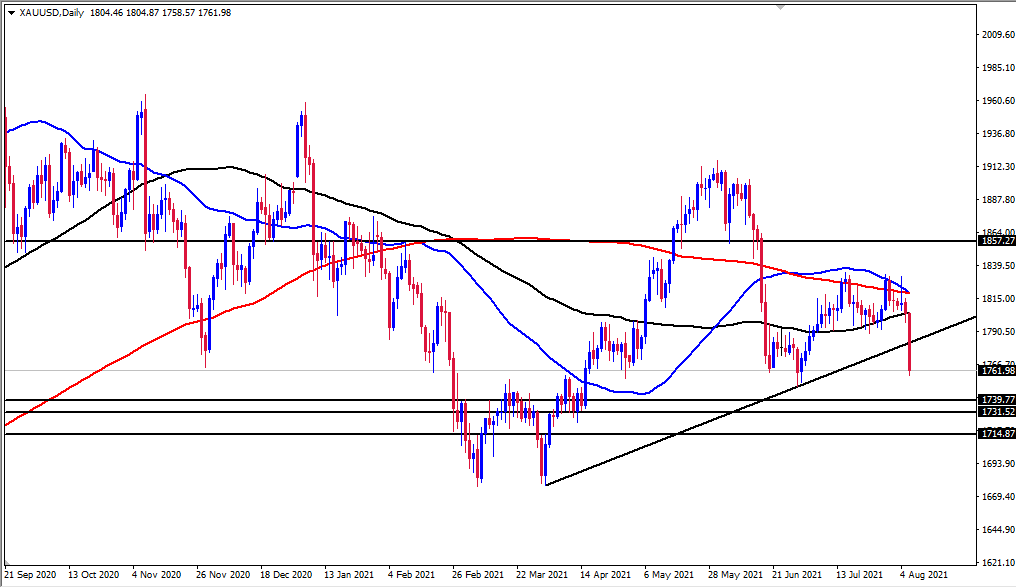Click the 13 Oct 2020 date label
Image resolution: width=1016 pixels, height=588 pixels.
pos(94,574)
